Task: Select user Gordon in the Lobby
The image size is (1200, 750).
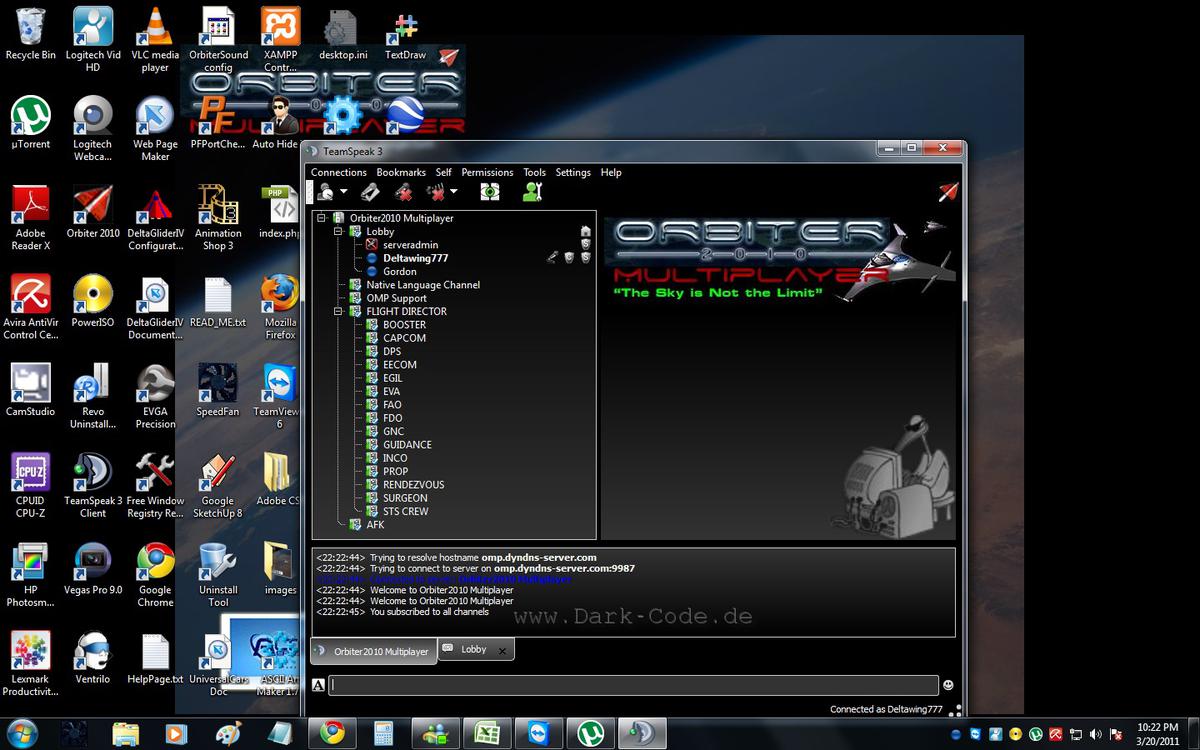Action: click(399, 271)
